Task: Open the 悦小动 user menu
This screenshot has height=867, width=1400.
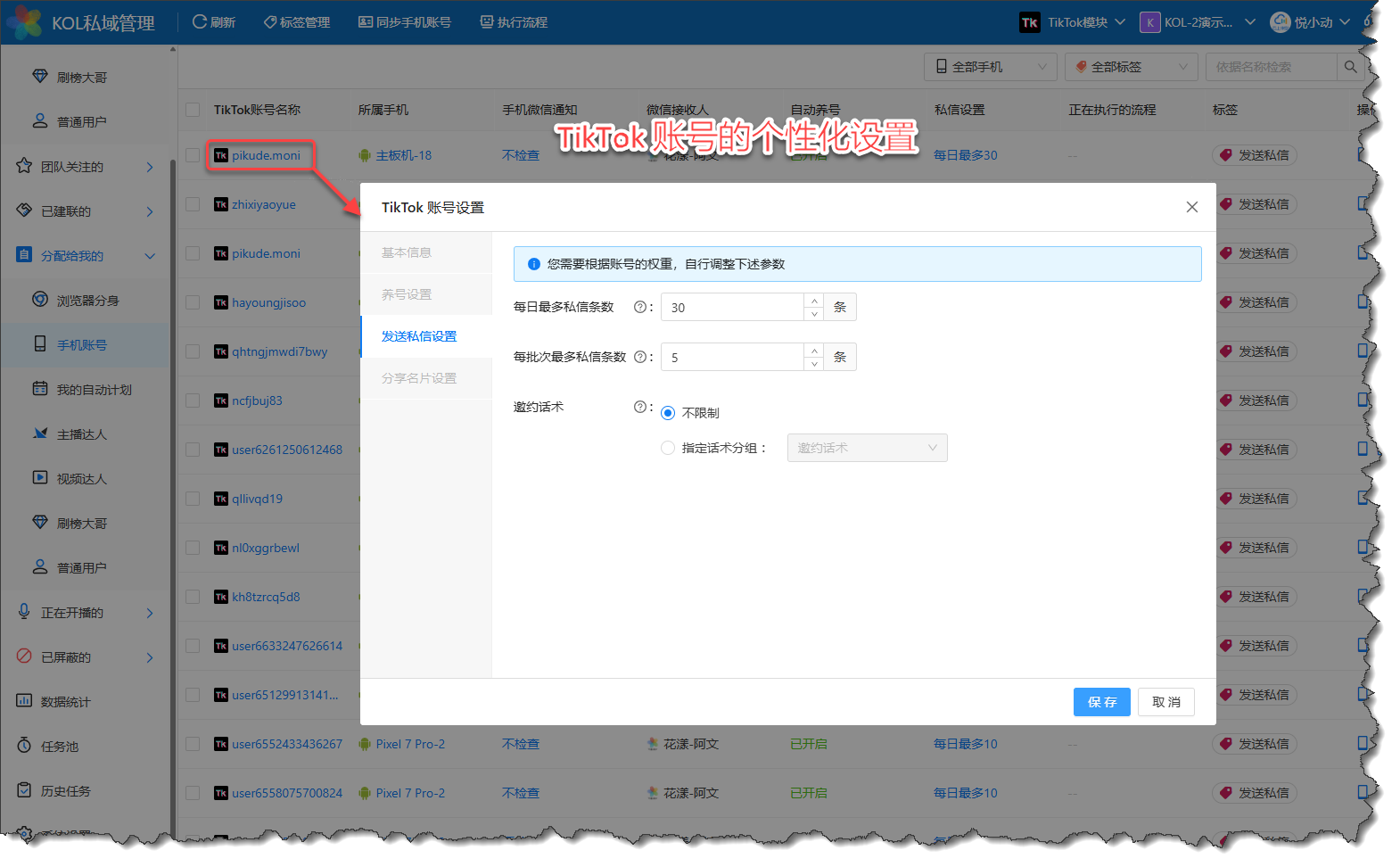Action: [x=1310, y=22]
